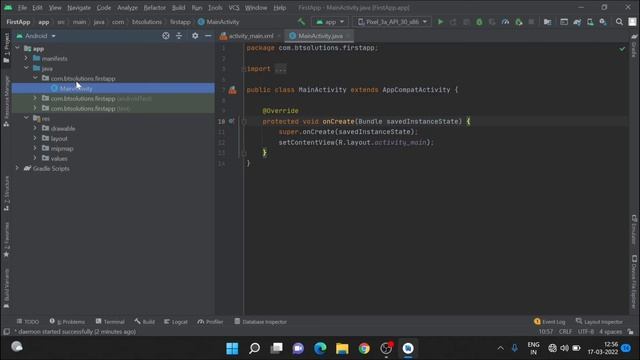The image size is (640, 360).
Task: Collapse the res folder
Action: point(27,118)
